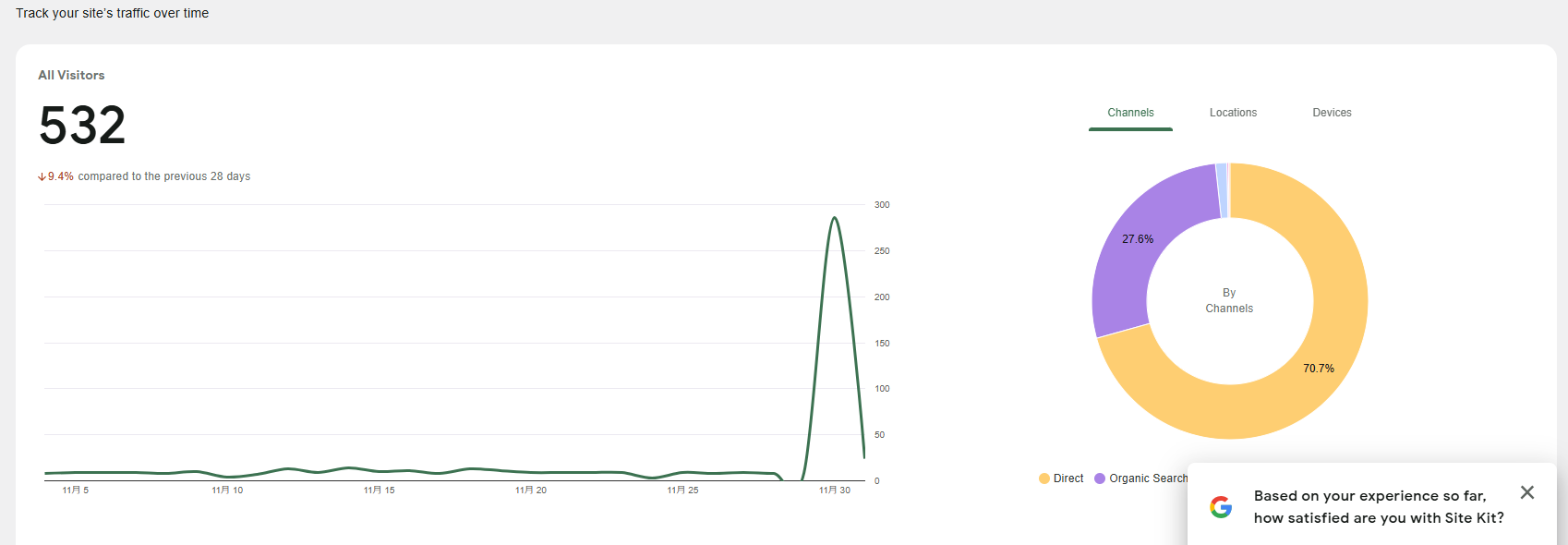Image resolution: width=1568 pixels, height=545 pixels.
Task: Click the 11月 15 axis date label
Action: coord(379,490)
